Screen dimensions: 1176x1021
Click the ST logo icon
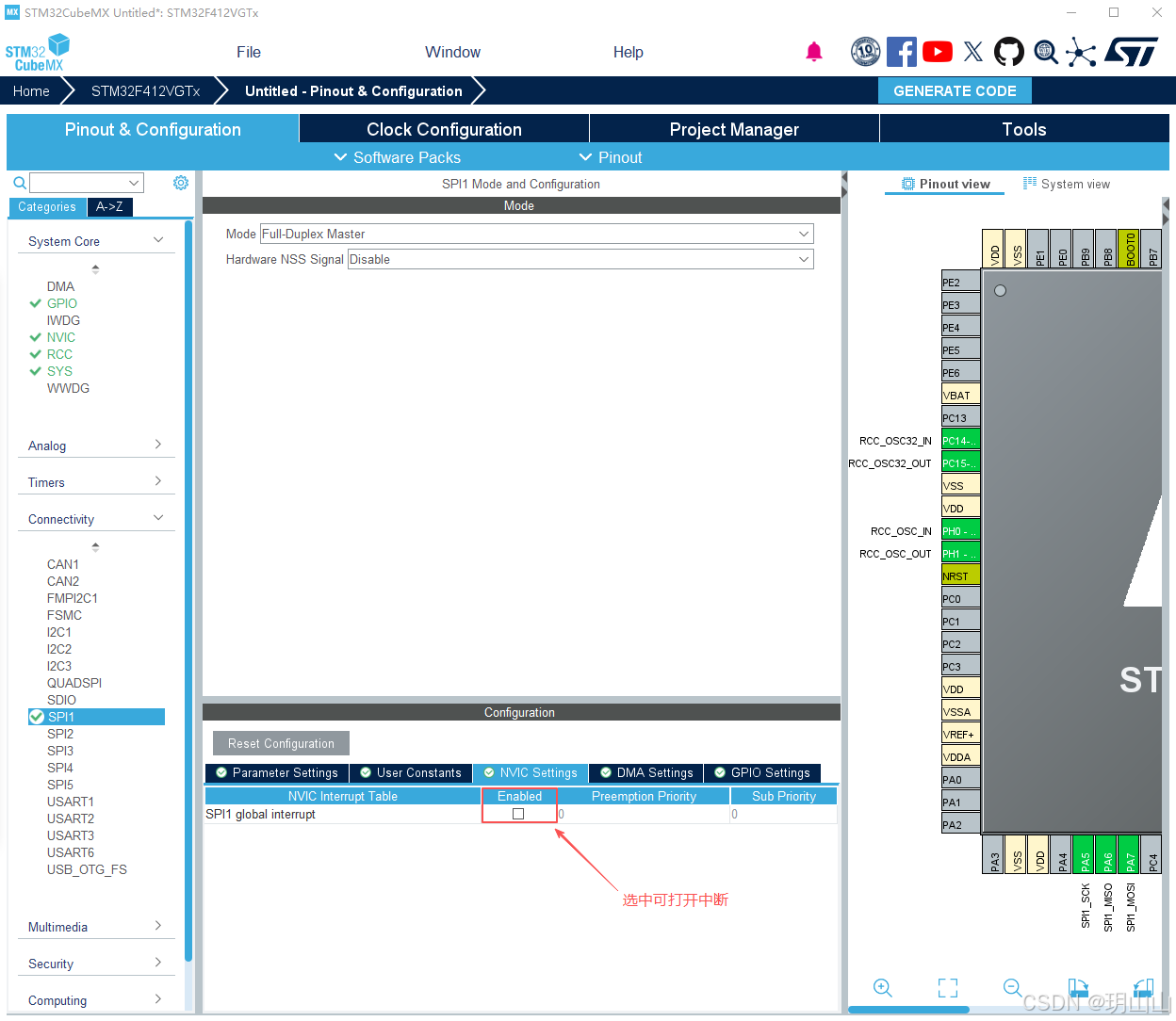(x=1131, y=52)
